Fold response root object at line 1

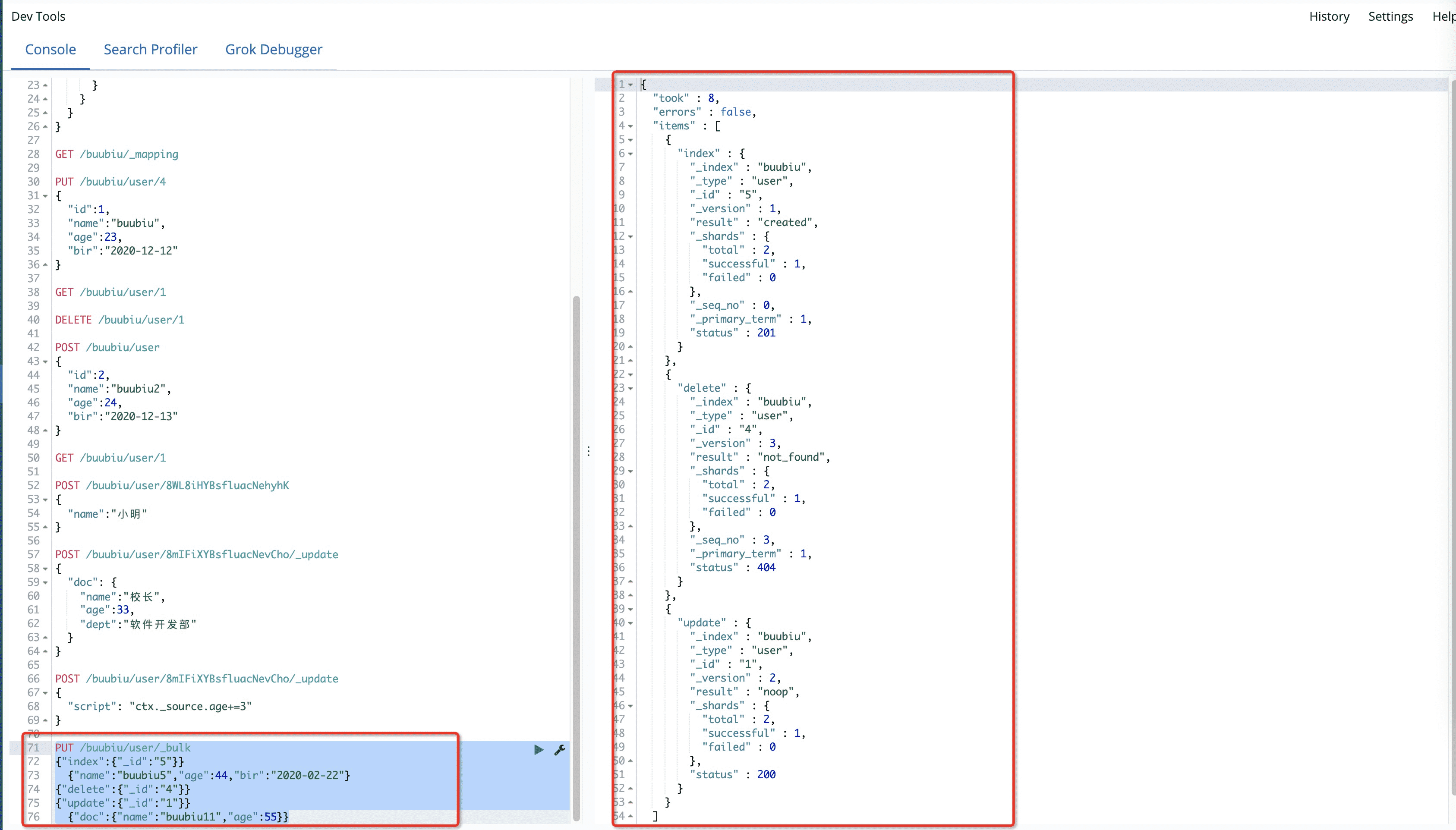[630, 85]
